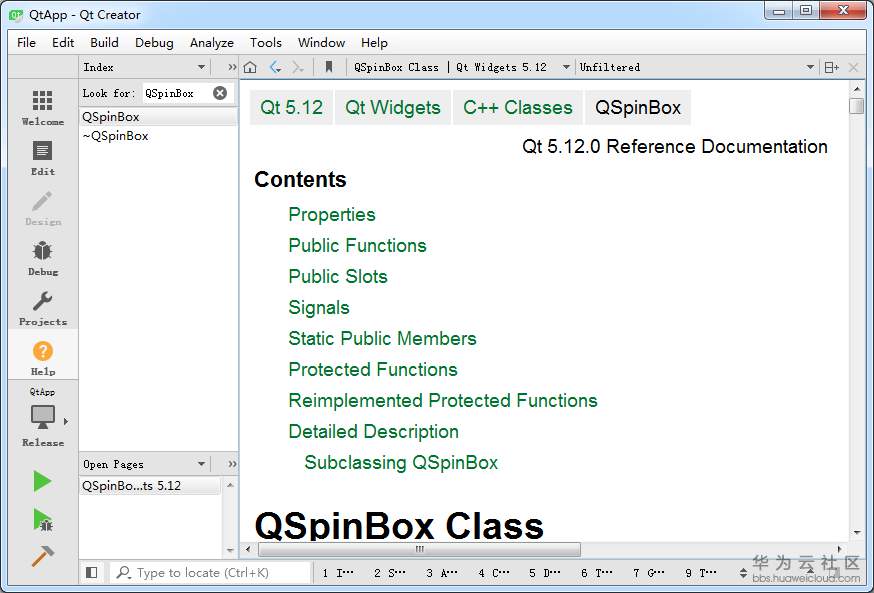Toggle the output panes button at bottom left
Viewport: 874px width, 593px height.
90,572
